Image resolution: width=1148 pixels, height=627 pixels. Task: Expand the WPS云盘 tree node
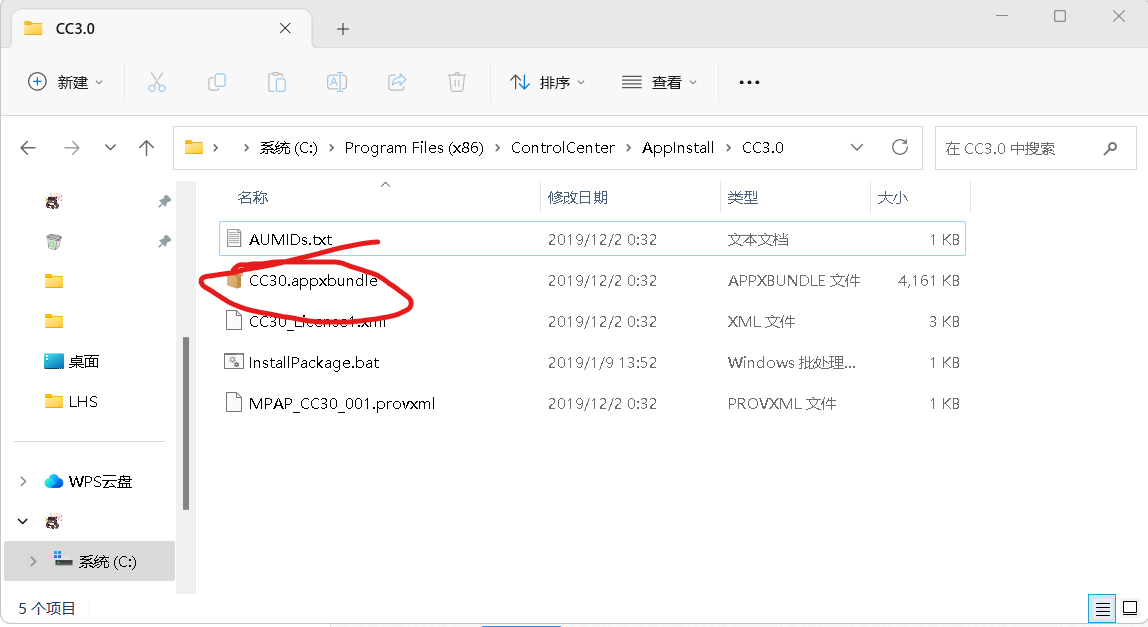coord(23,481)
